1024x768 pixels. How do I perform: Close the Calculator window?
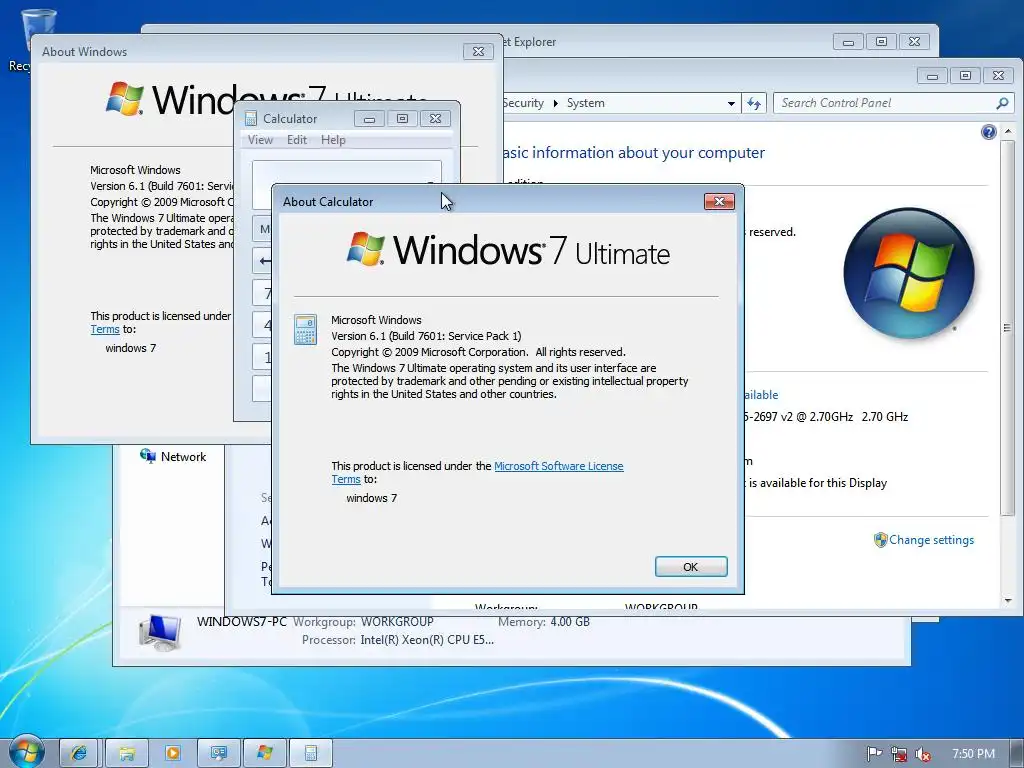pyautogui.click(x=436, y=119)
